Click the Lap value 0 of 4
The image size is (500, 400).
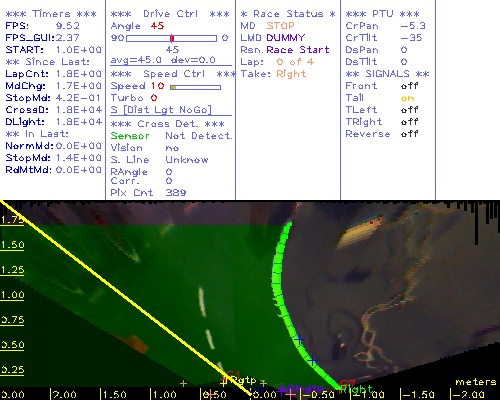point(295,62)
